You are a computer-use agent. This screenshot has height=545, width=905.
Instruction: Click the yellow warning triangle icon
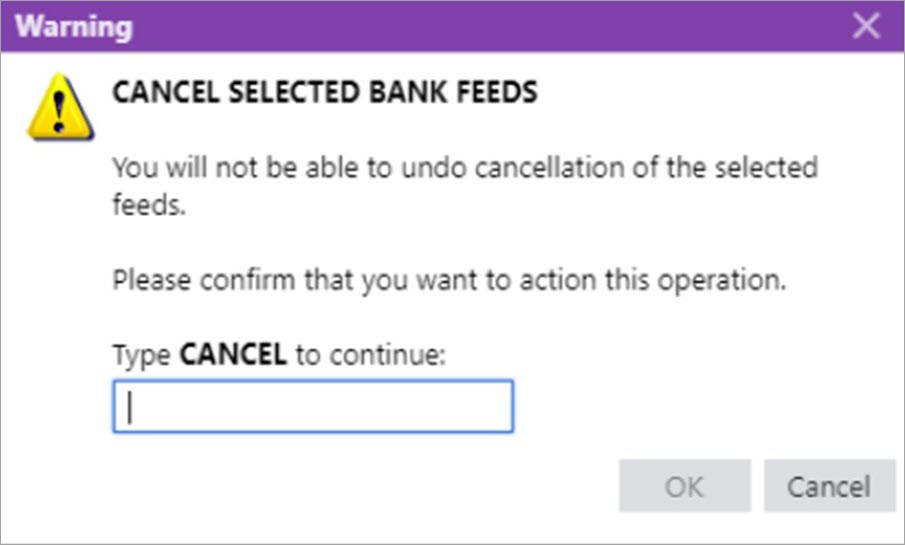pos(61,107)
